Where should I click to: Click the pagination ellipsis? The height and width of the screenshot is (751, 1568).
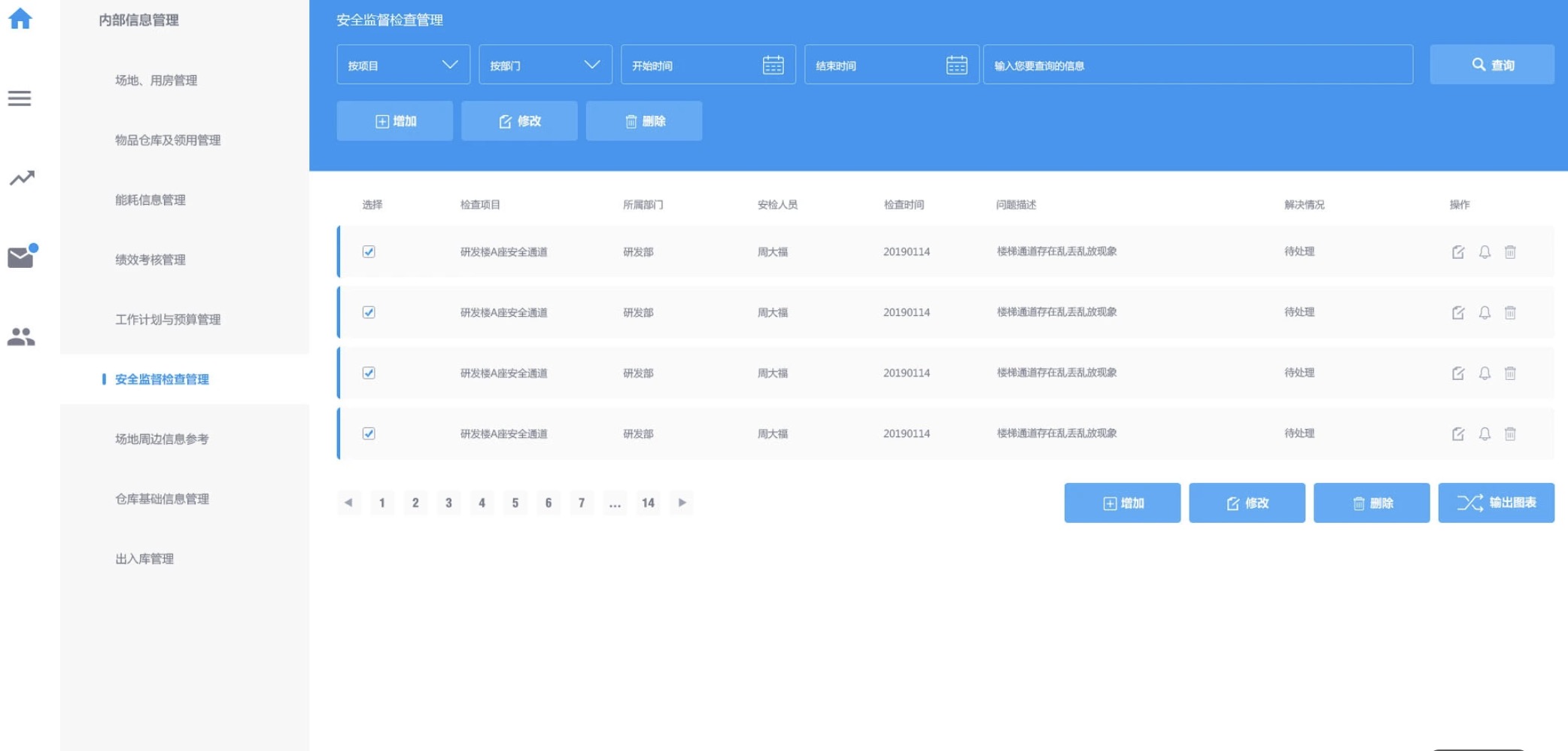615,503
